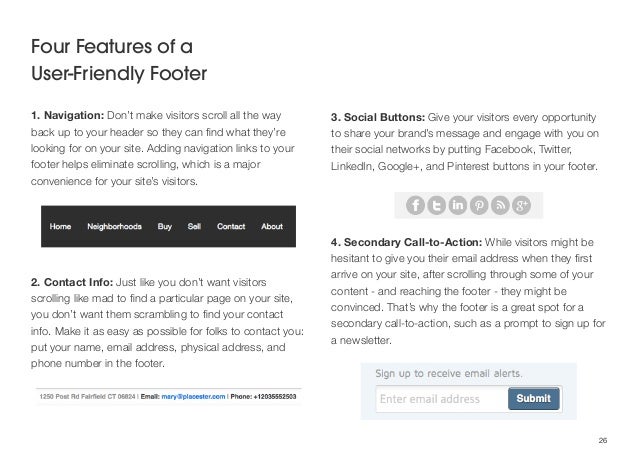Click the Google+ social icon
The image size is (638, 467).
(522, 205)
